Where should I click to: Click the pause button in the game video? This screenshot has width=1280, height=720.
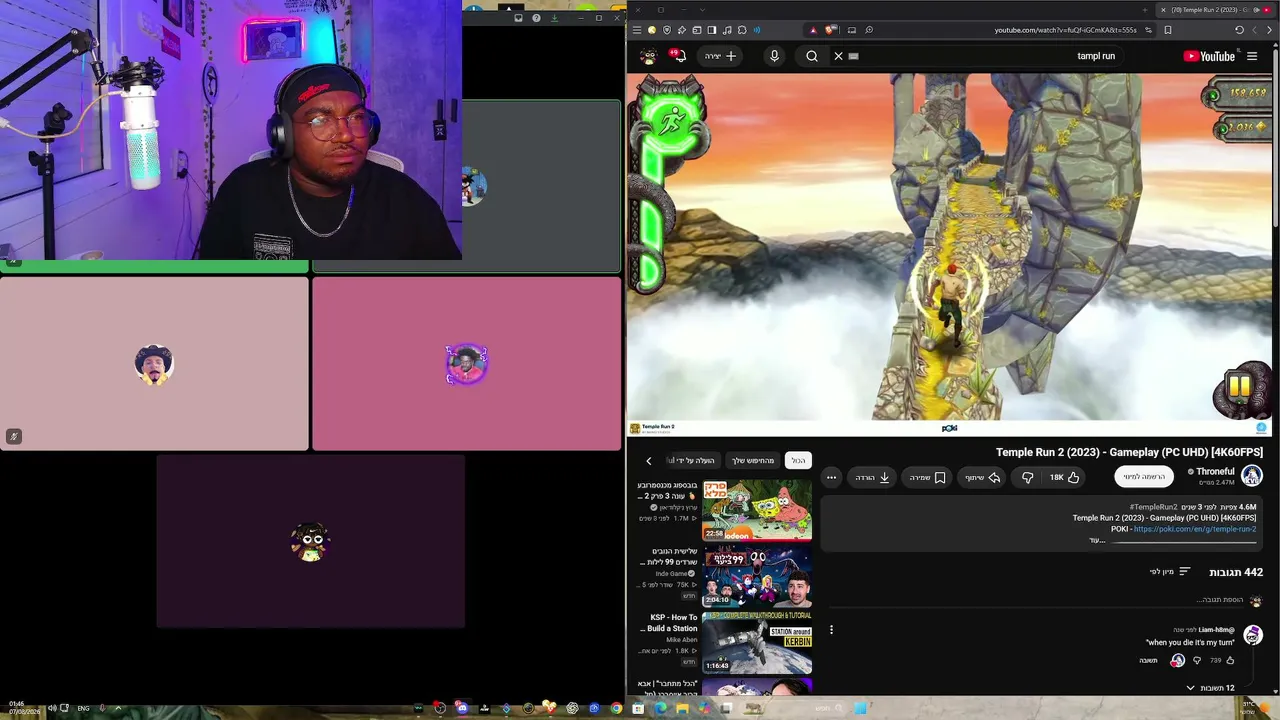(1239, 386)
